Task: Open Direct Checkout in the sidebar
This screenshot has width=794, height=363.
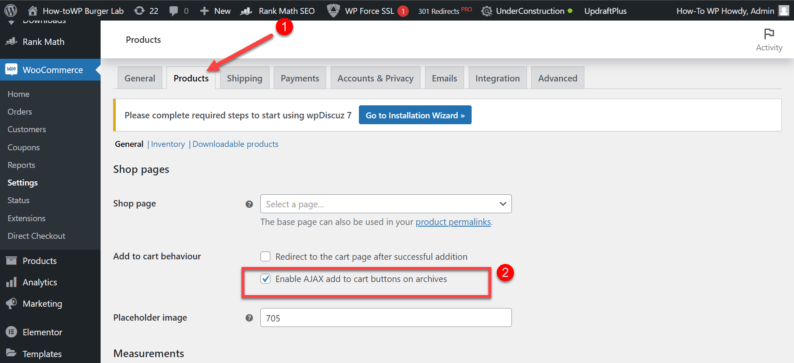Action: [36, 236]
